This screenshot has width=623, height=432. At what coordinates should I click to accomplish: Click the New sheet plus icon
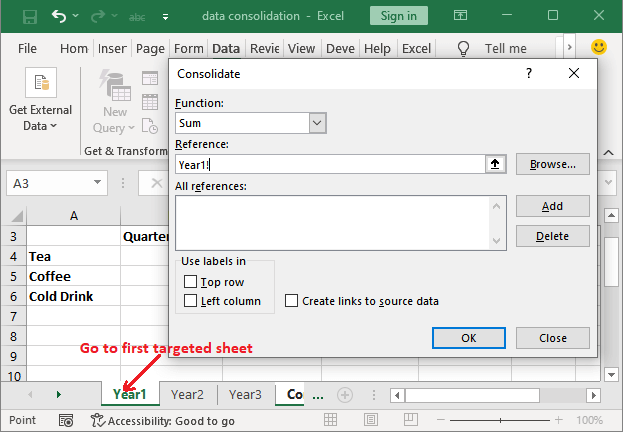345,395
